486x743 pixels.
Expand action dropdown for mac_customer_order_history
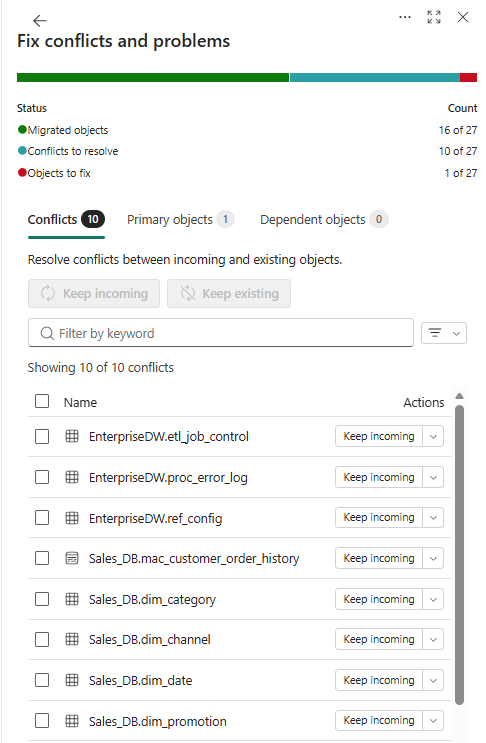[433, 558]
